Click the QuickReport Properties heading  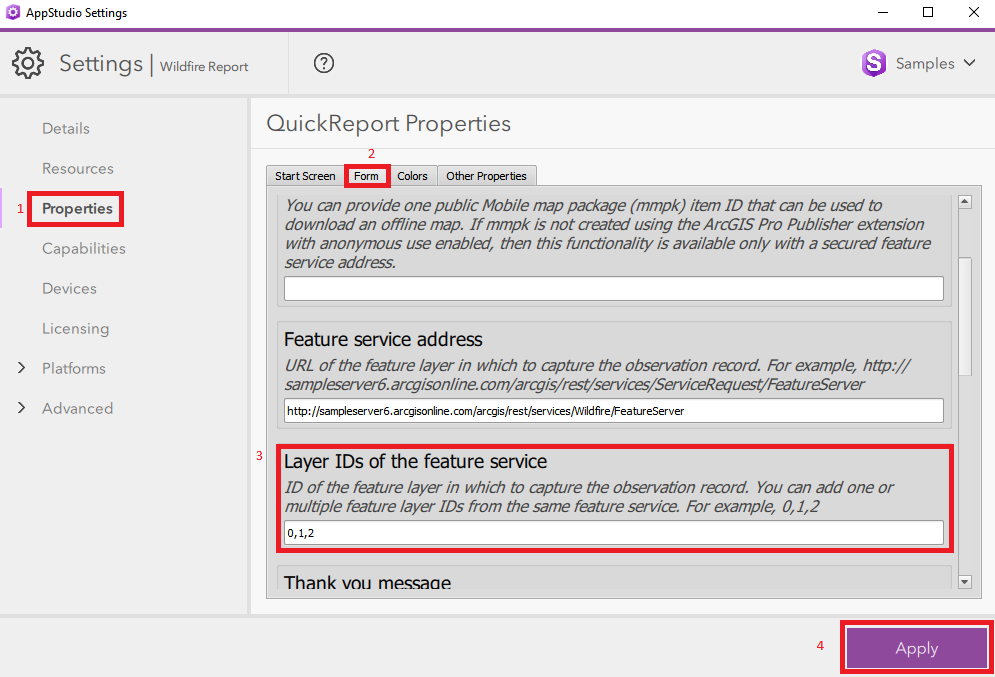click(x=388, y=123)
